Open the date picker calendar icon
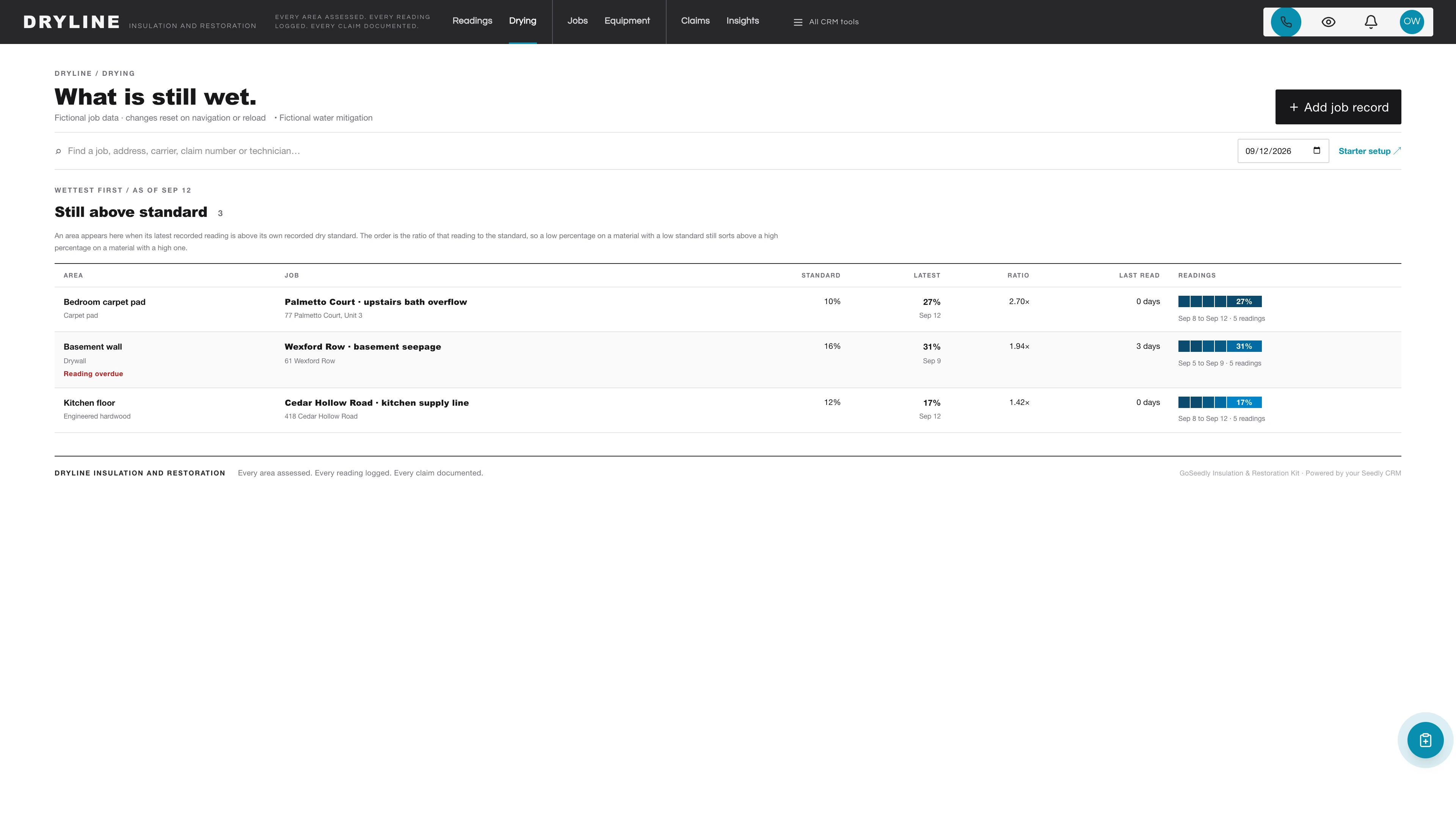 coord(1316,151)
